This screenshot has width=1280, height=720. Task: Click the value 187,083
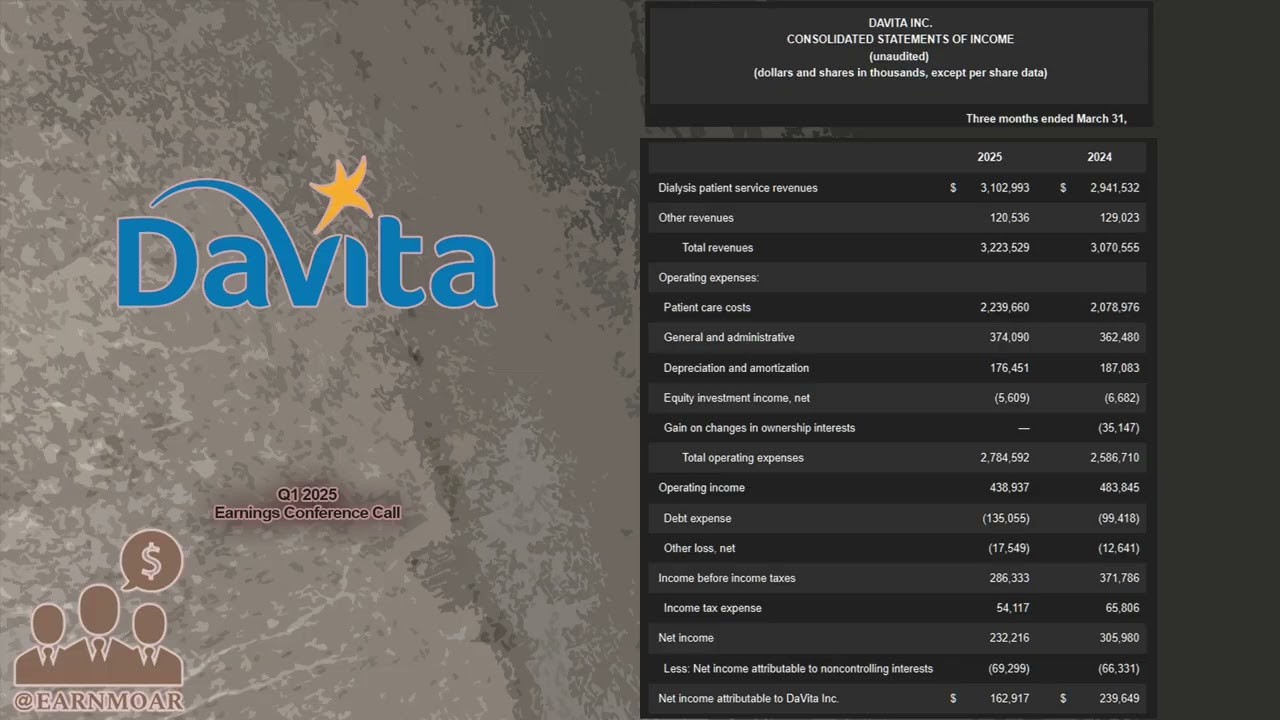1119,368
